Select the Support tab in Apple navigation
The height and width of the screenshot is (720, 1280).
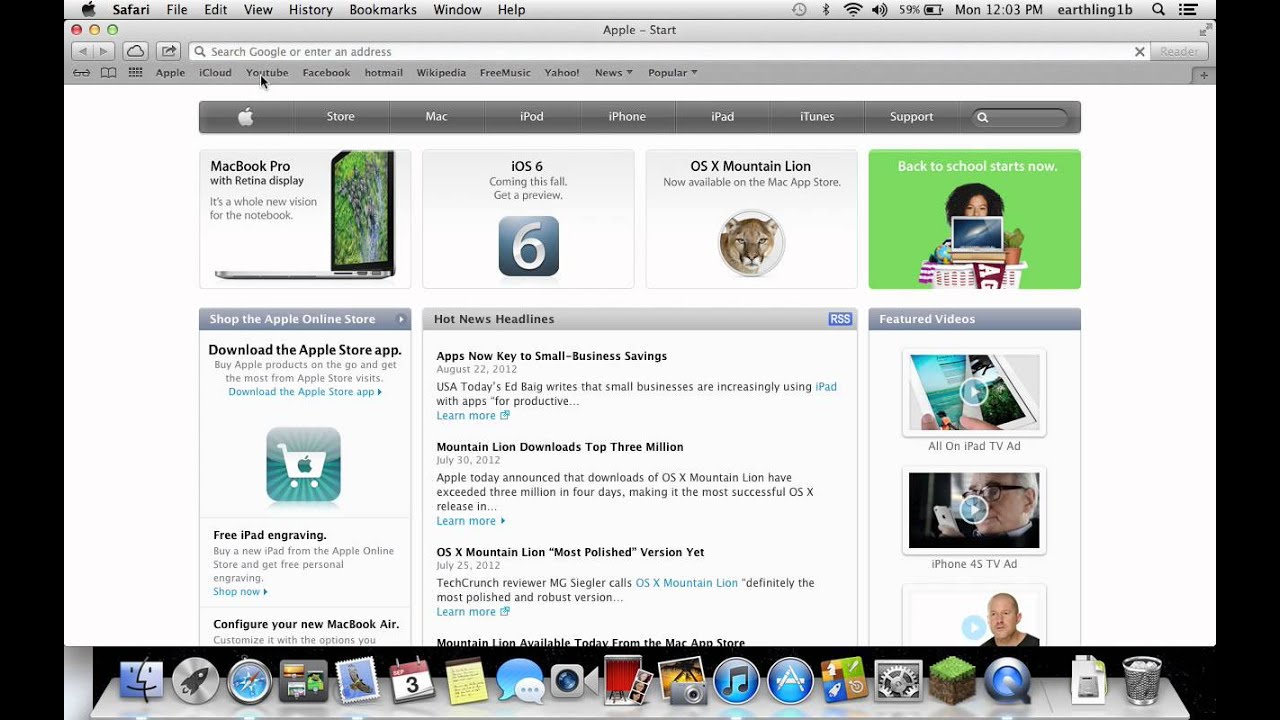click(912, 117)
